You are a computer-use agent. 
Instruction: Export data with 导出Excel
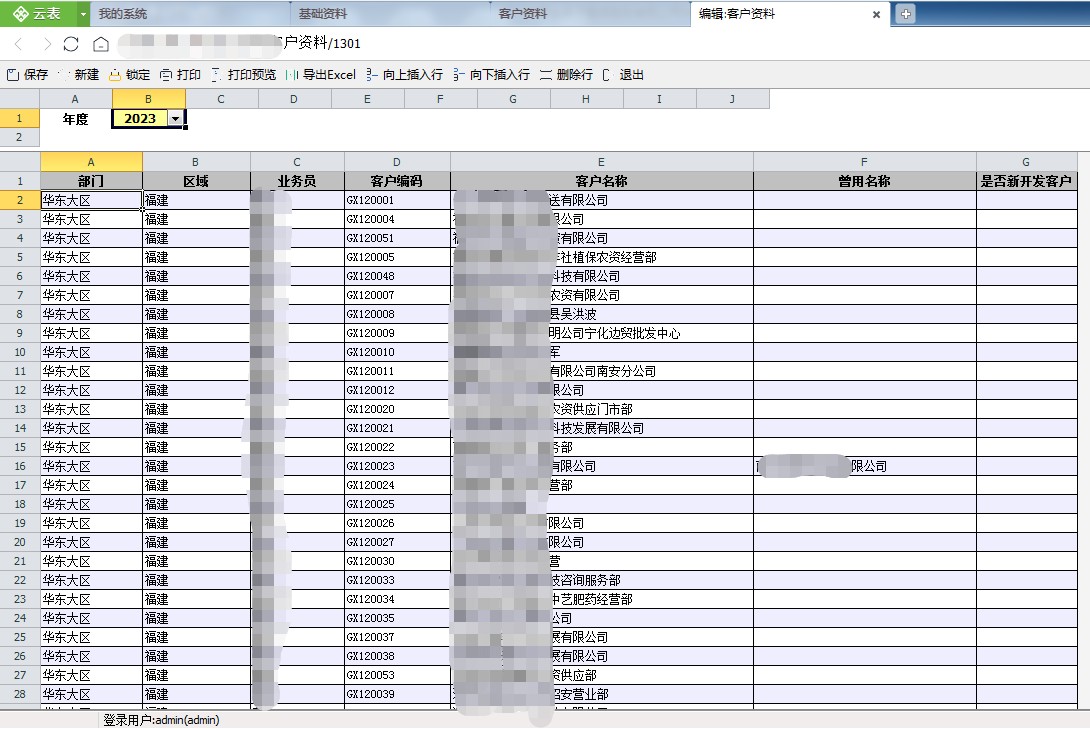[x=320, y=74]
